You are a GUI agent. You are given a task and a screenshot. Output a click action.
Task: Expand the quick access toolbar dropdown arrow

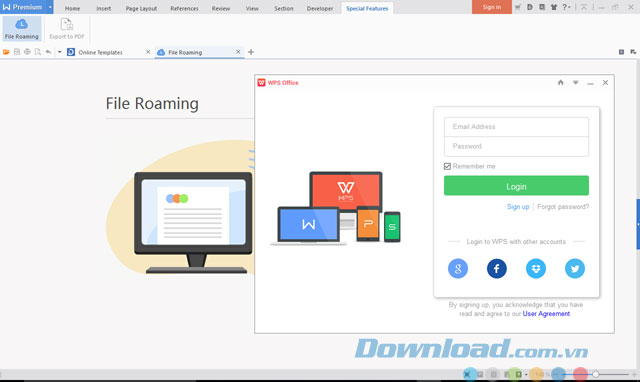tap(60, 52)
